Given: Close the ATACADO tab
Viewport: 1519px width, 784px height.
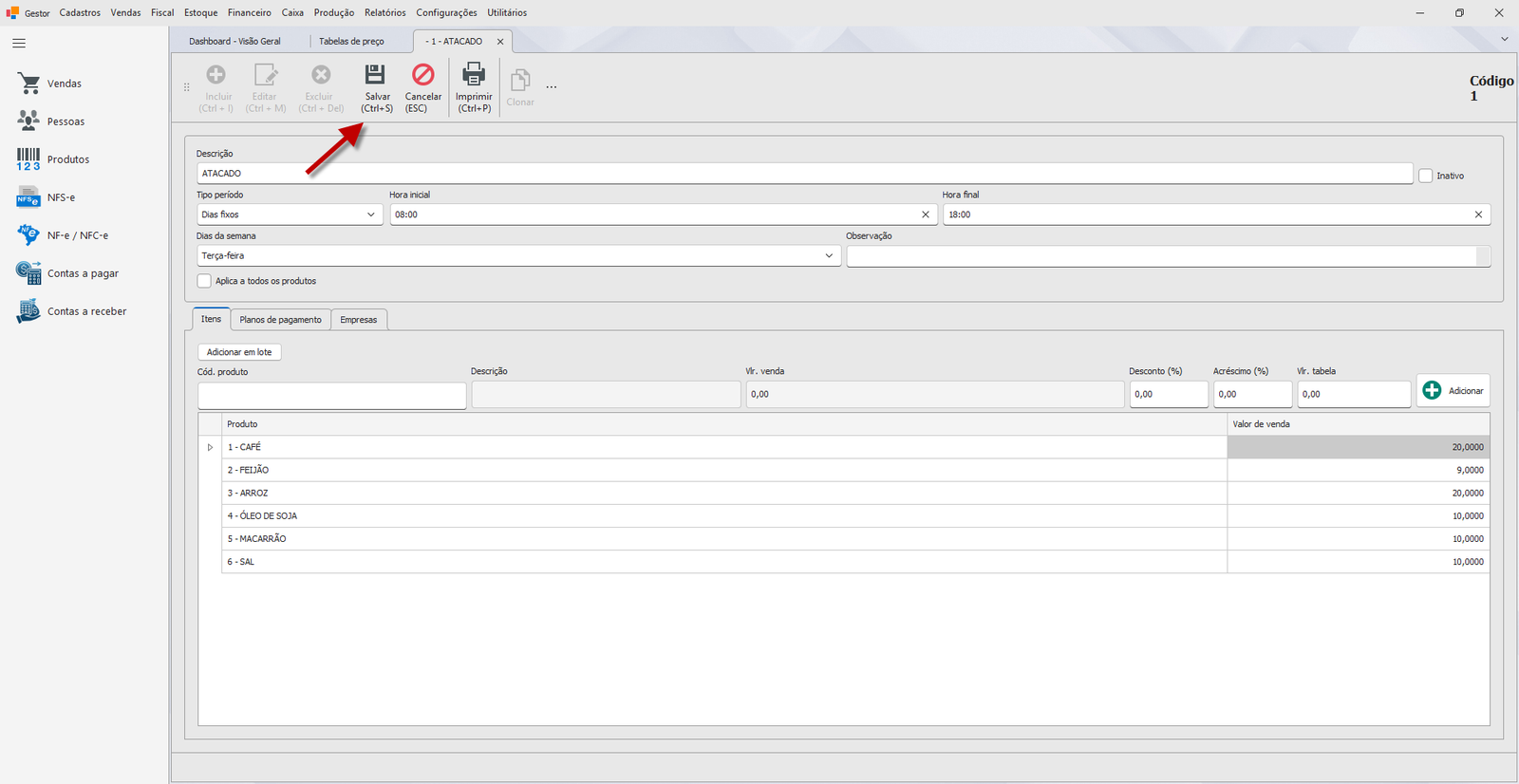Looking at the screenshot, I should pyautogui.click(x=500, y=42).
